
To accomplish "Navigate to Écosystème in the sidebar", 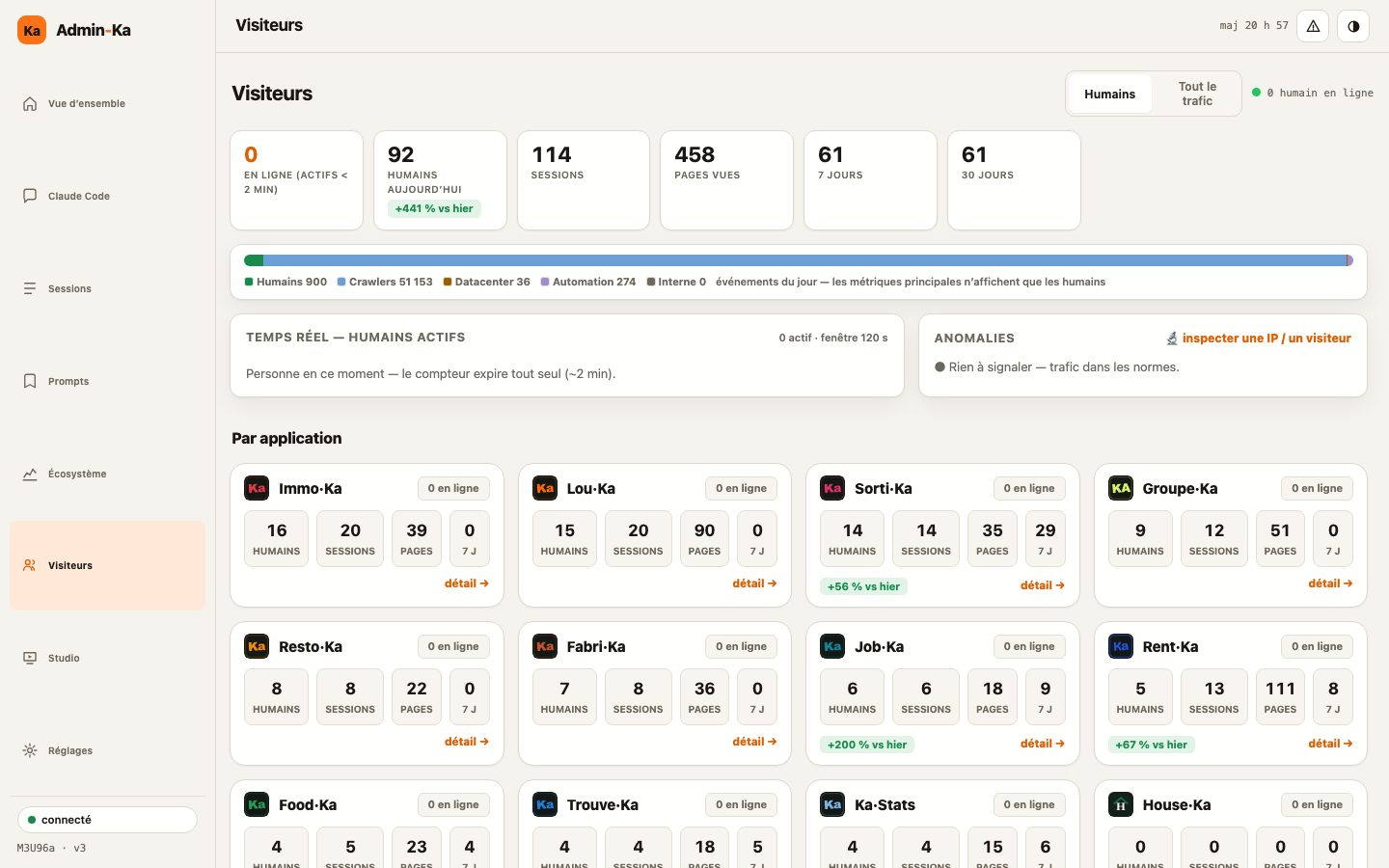I will pos(107,474).
